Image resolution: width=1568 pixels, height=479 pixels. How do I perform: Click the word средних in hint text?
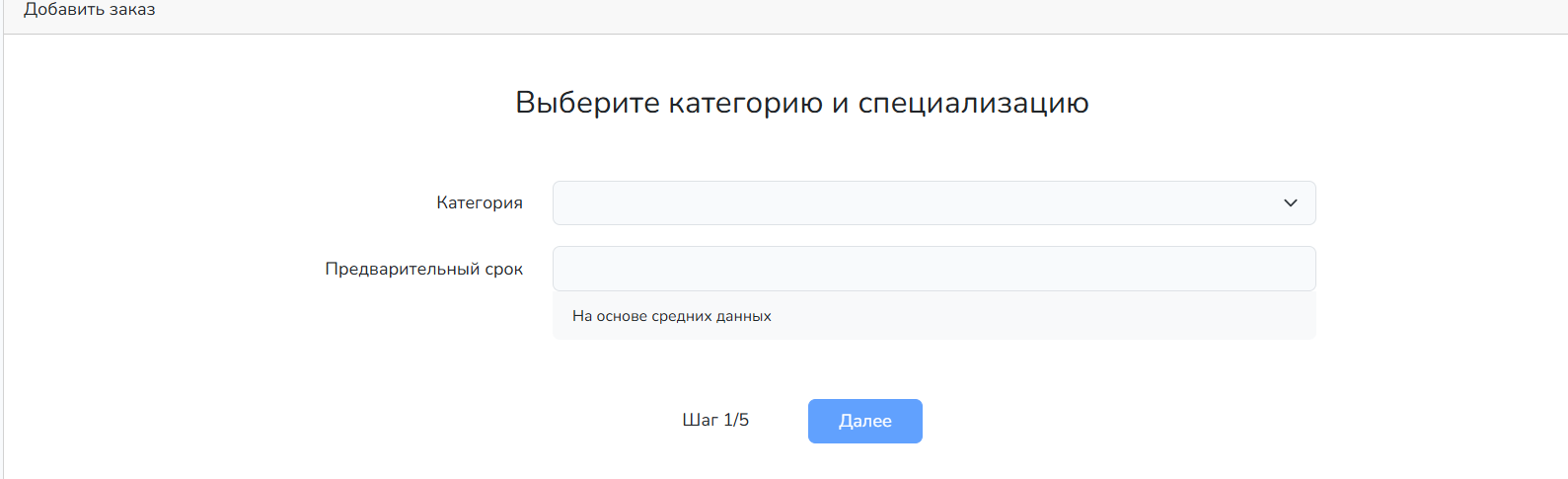pyautogui.click(x=682, y=316)
